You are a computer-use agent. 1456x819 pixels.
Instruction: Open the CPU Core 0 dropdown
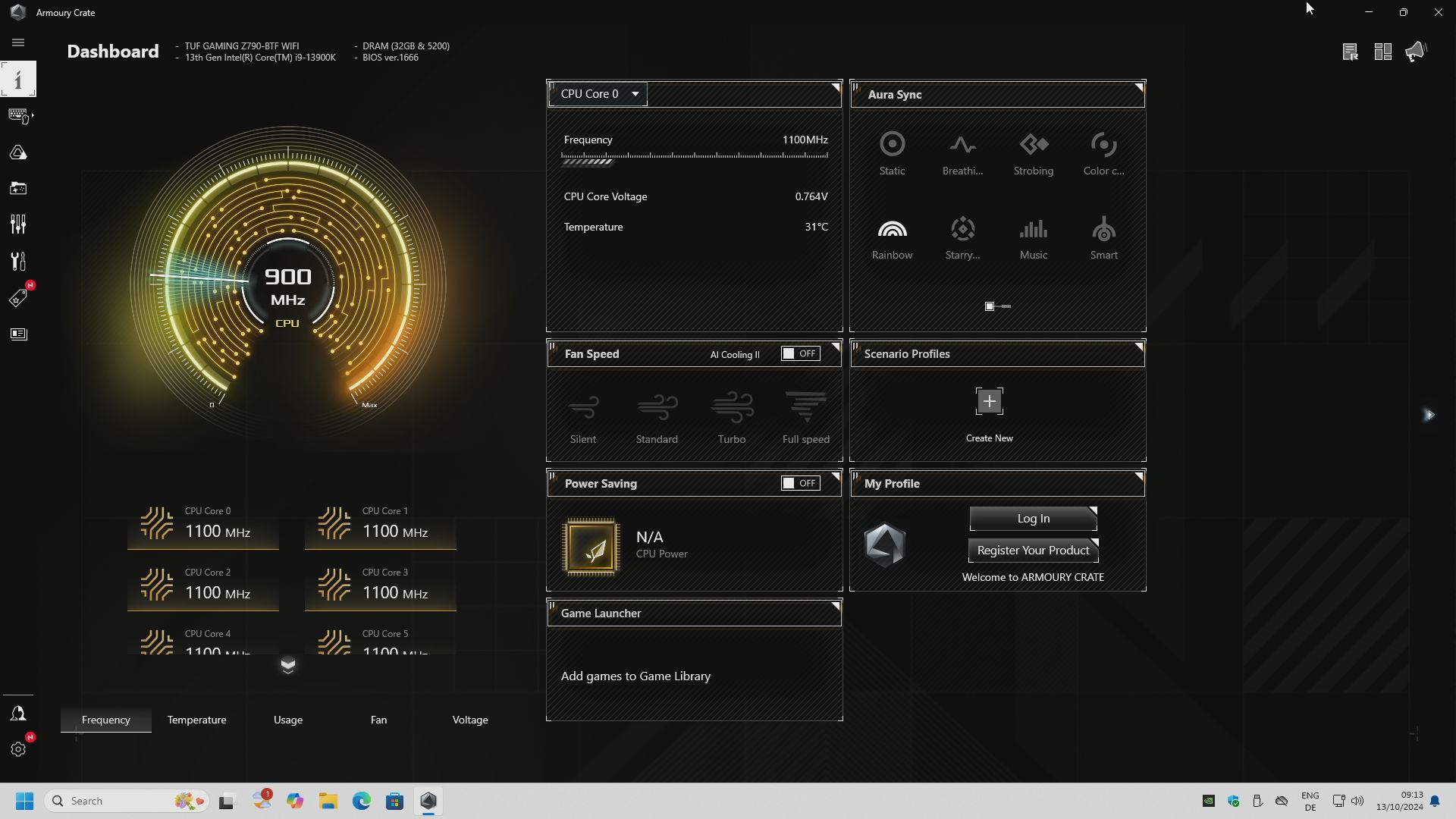tap(598, 94)
